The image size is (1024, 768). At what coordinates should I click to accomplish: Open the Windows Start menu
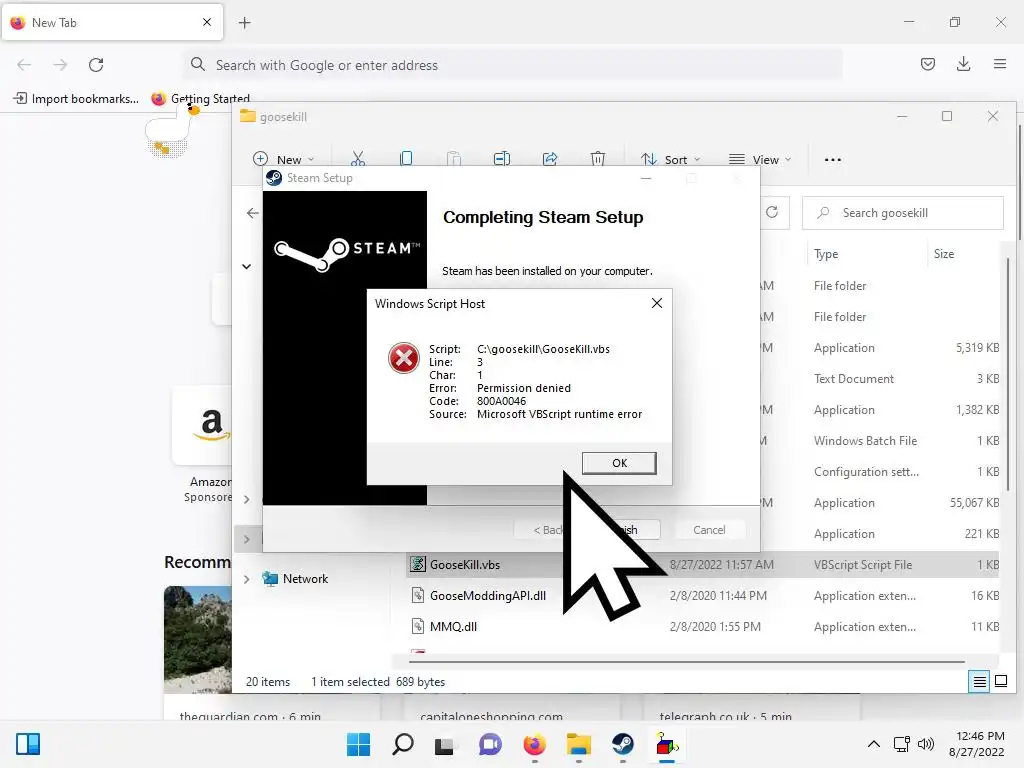tap(358, 744)
